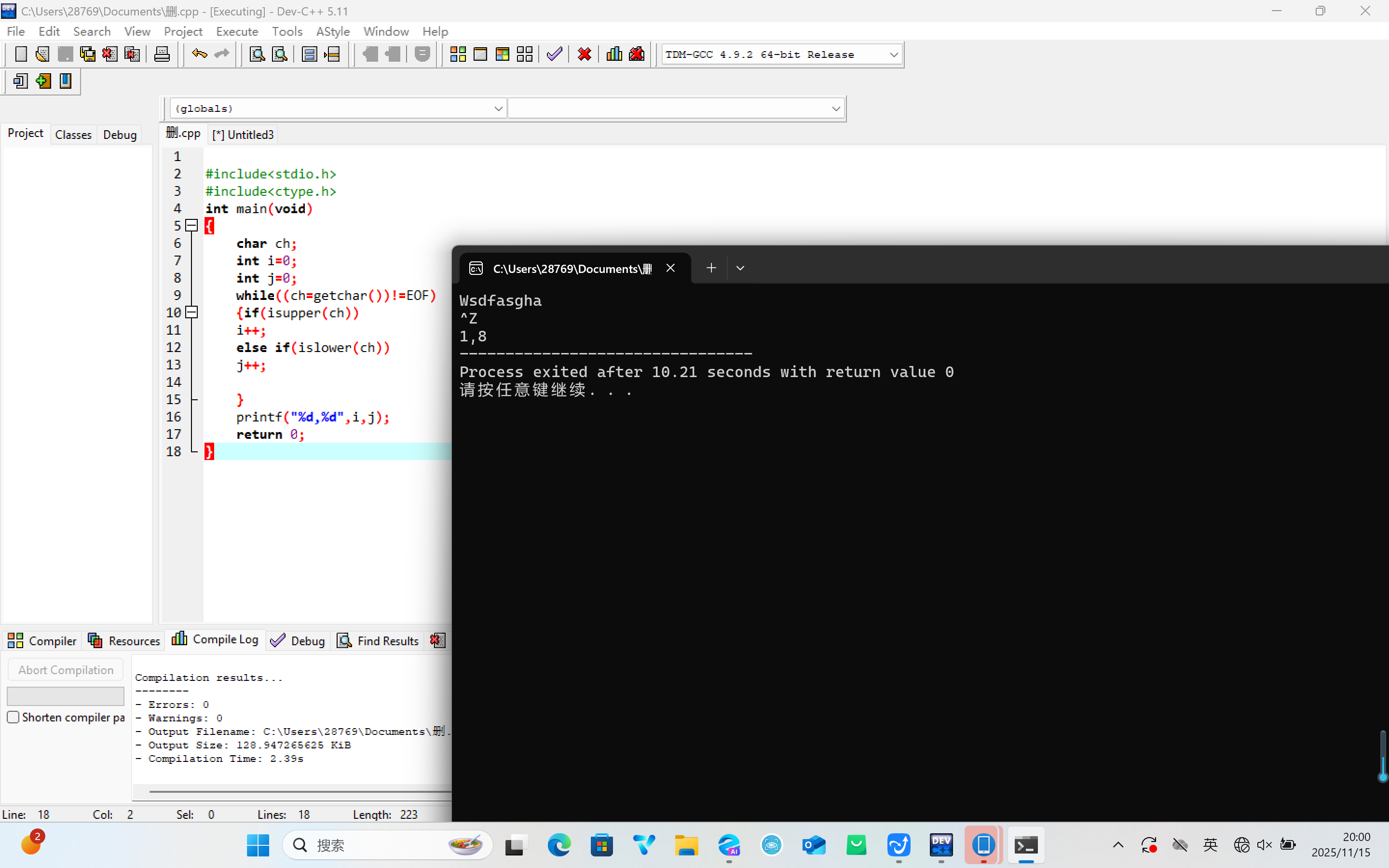Open the TDM-GCC compiler selection dropdown
This screenshot has height=868, width=1389.
click(893, 55)
